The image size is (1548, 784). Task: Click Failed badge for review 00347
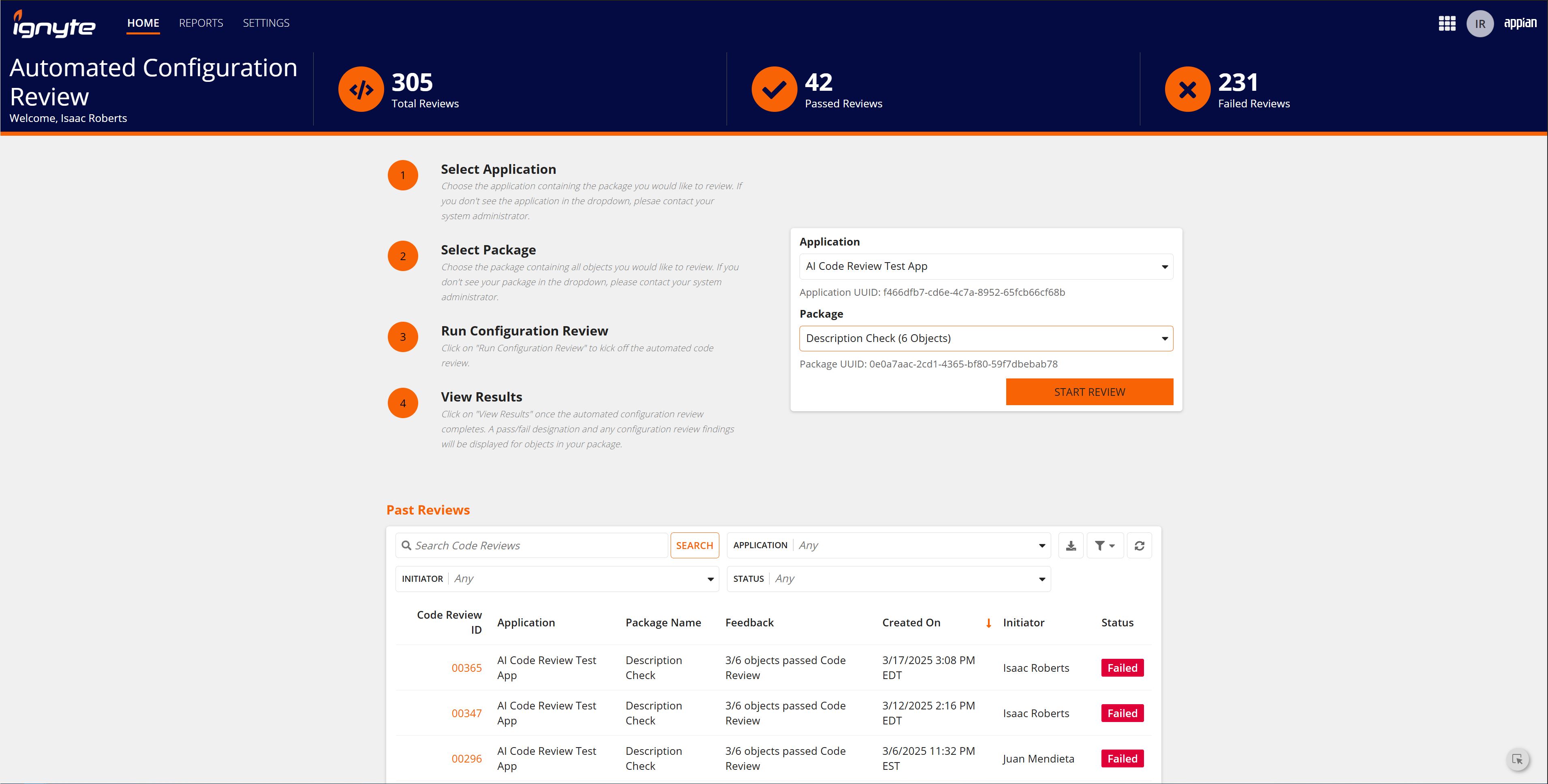pos(1122,713)
